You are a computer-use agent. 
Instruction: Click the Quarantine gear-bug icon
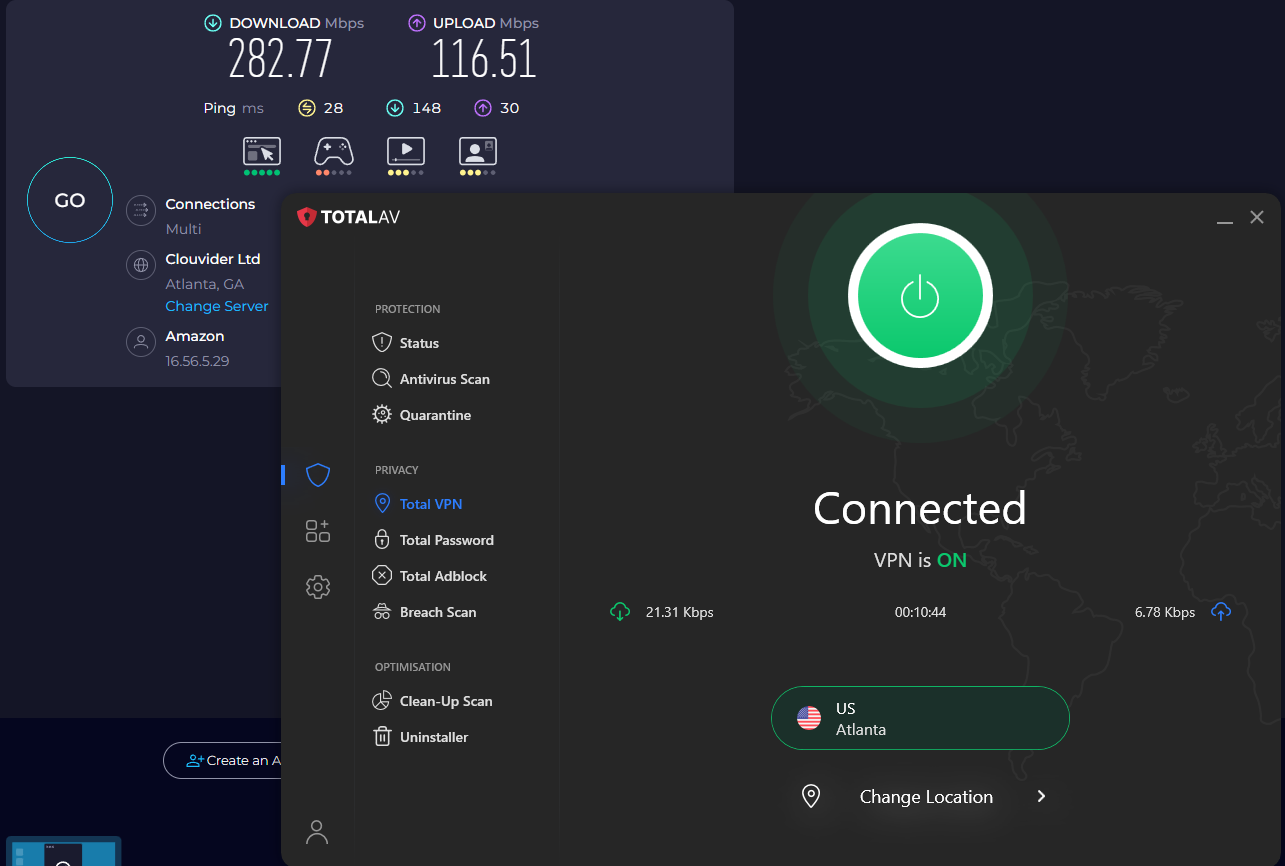click(381, 415)
